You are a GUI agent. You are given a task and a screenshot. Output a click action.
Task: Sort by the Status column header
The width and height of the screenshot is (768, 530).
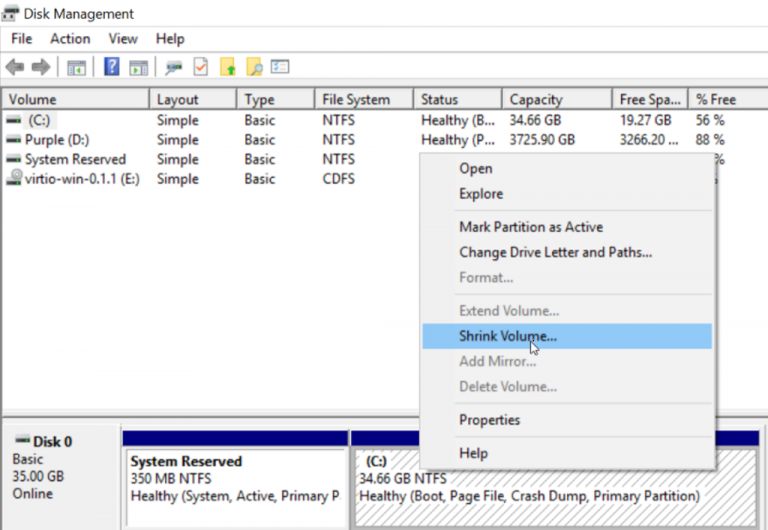pos(458,99)
